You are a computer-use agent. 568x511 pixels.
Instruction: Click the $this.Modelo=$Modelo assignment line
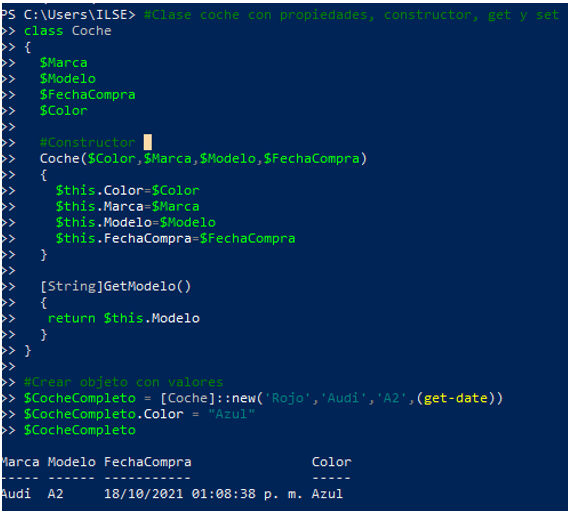135,222
